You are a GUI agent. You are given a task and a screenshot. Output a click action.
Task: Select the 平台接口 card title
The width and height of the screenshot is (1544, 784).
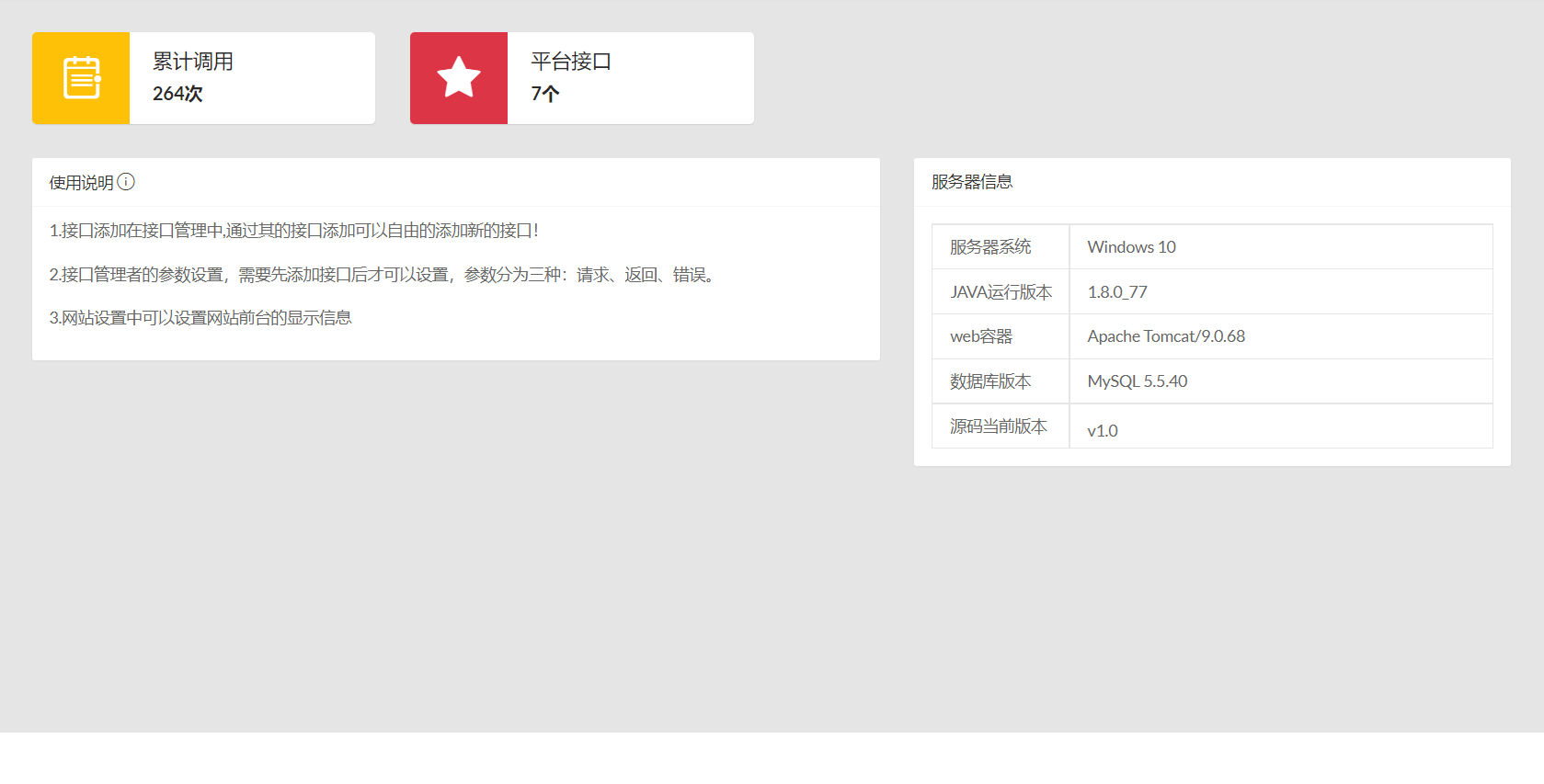(571, 62)
